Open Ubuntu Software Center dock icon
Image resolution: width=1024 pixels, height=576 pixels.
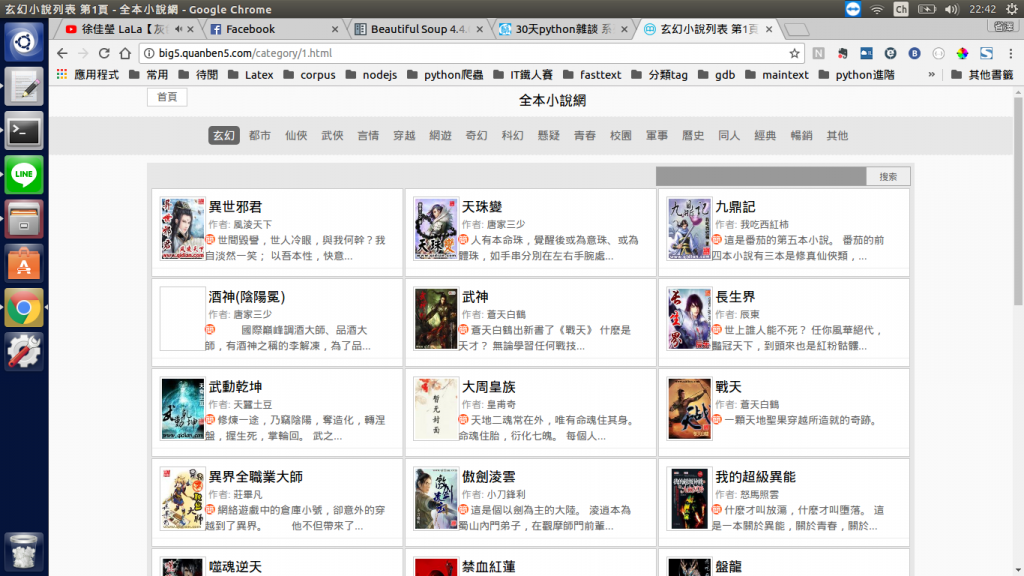tap(24, 263)
